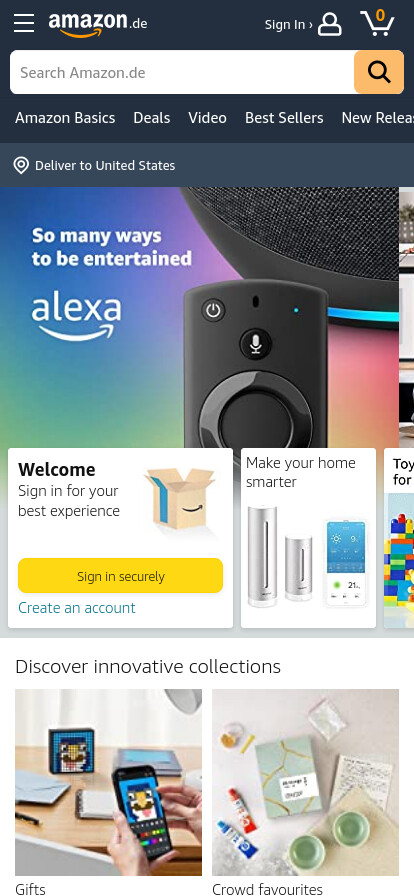414x896 pixels.
Task: View the shopping cart
Action: (x=377, y=23)
